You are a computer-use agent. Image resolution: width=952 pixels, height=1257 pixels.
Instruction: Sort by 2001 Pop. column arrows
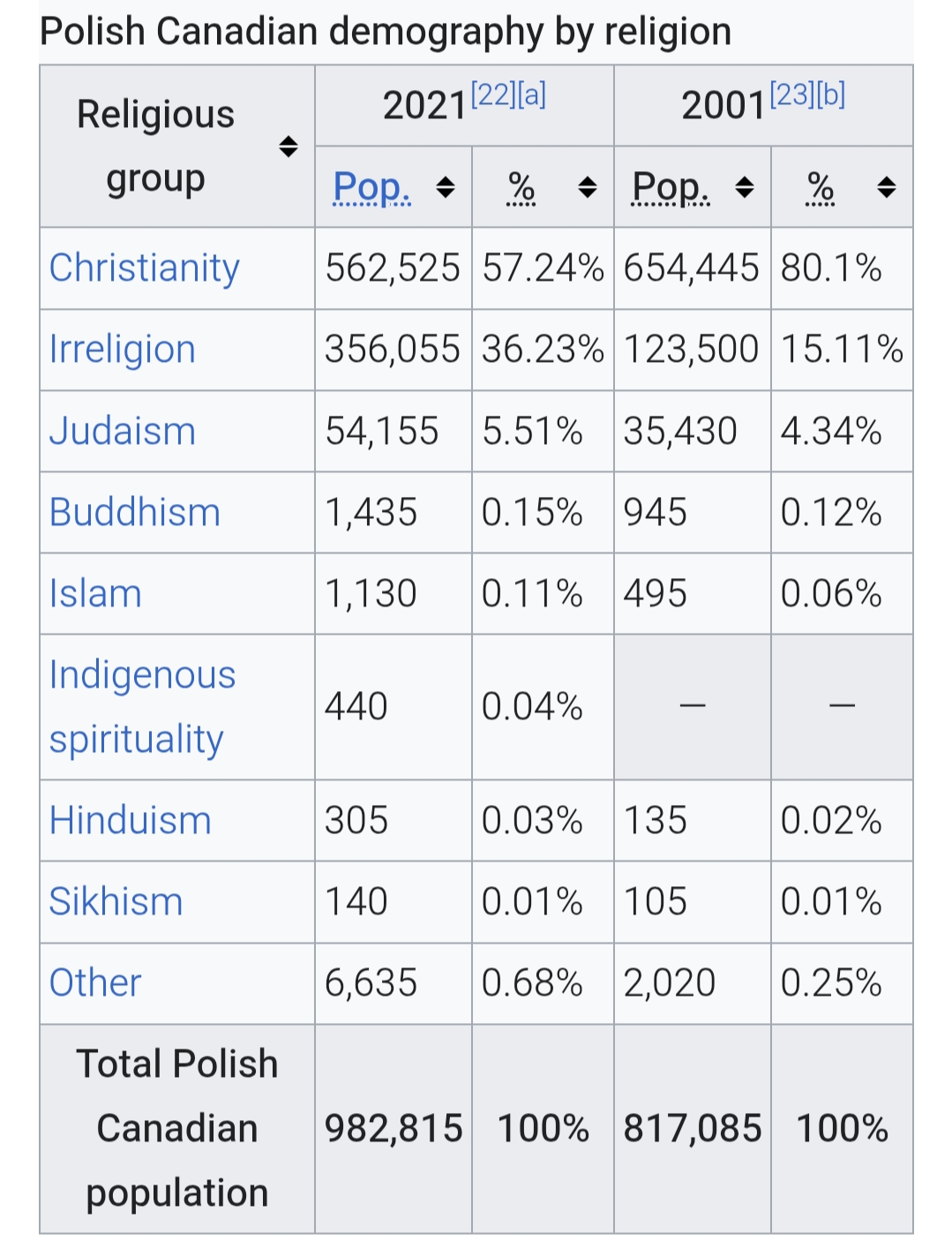pos(745,187)
